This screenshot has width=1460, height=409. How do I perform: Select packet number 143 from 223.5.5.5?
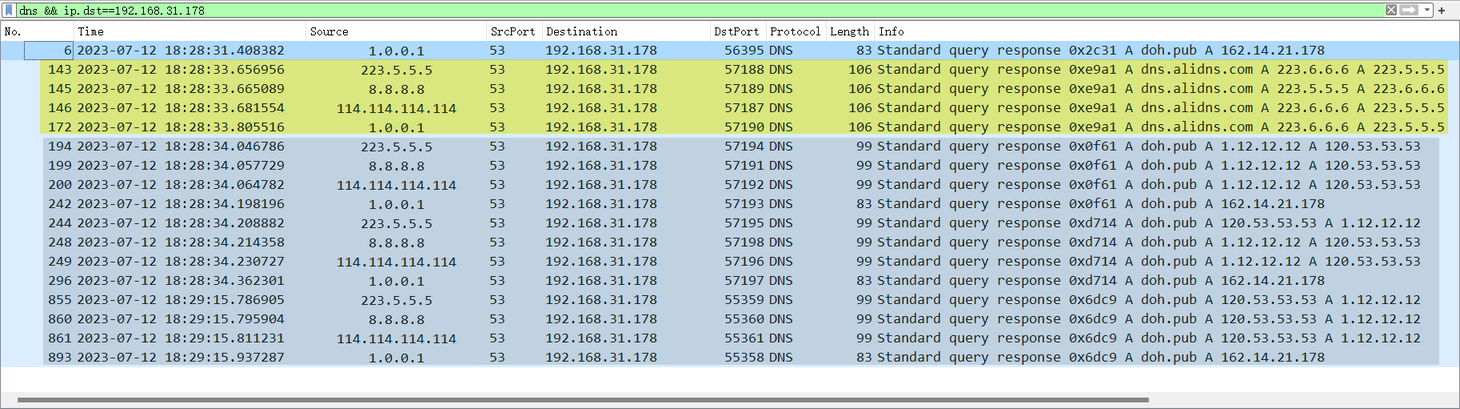(396, 70)
